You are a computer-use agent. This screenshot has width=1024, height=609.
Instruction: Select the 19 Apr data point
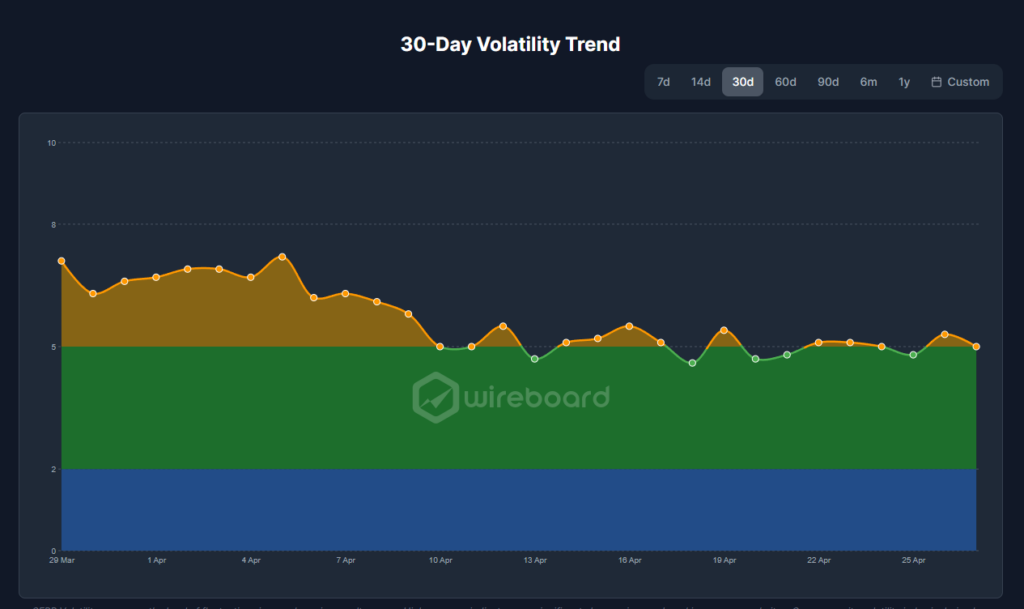724,331
